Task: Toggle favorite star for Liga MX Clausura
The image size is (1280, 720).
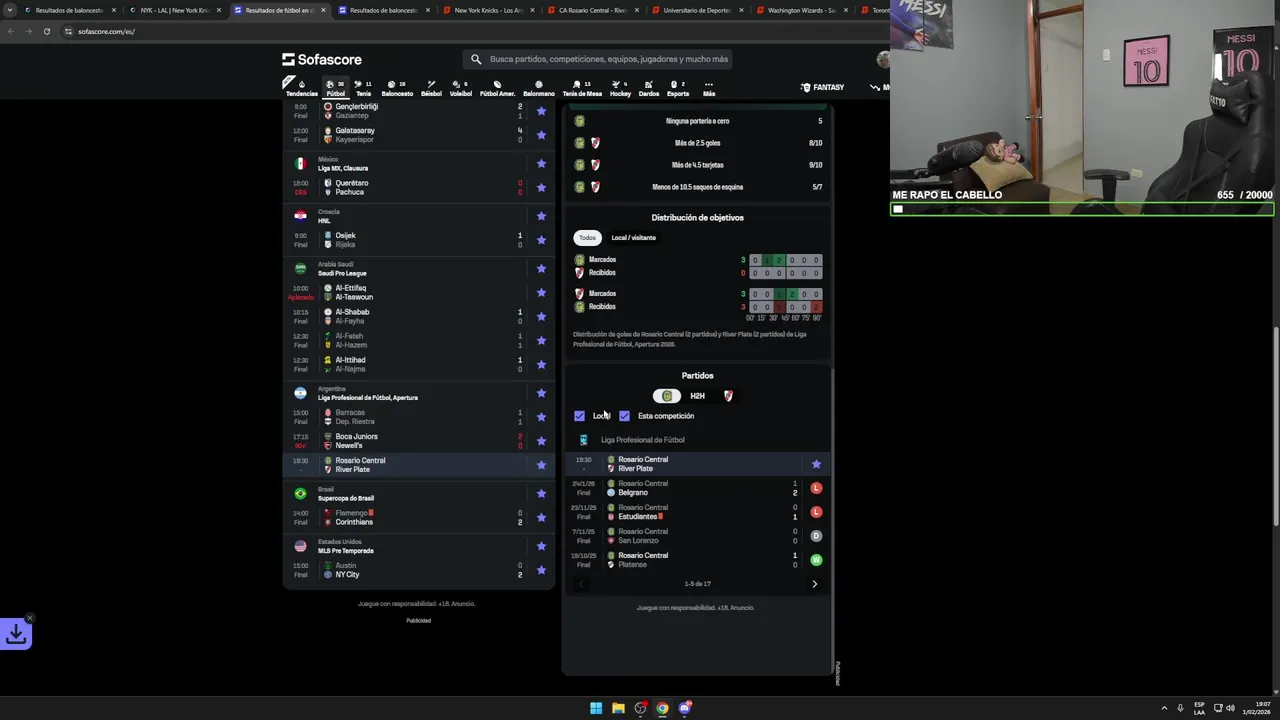Action: 541,163
